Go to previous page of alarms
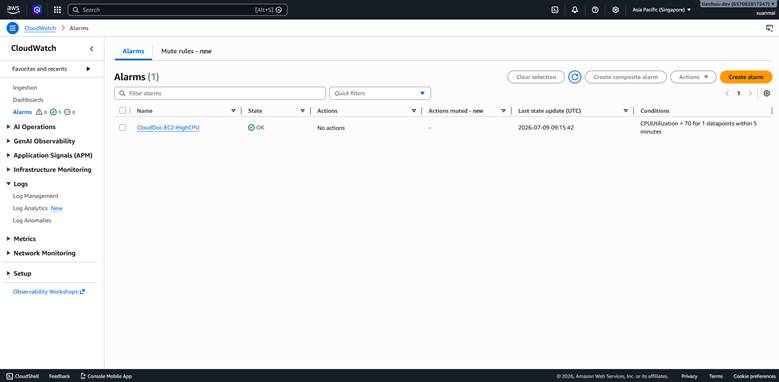 pos(727,93)
